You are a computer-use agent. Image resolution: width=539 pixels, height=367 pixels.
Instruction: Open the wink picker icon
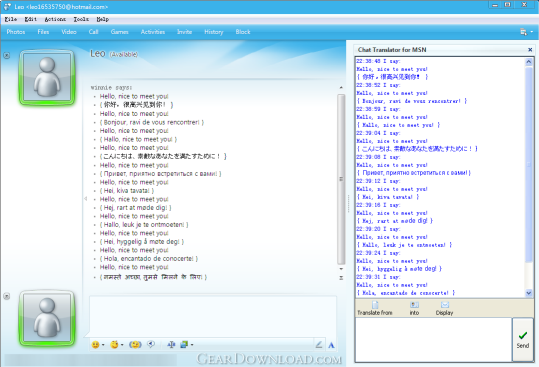point(114,344)
